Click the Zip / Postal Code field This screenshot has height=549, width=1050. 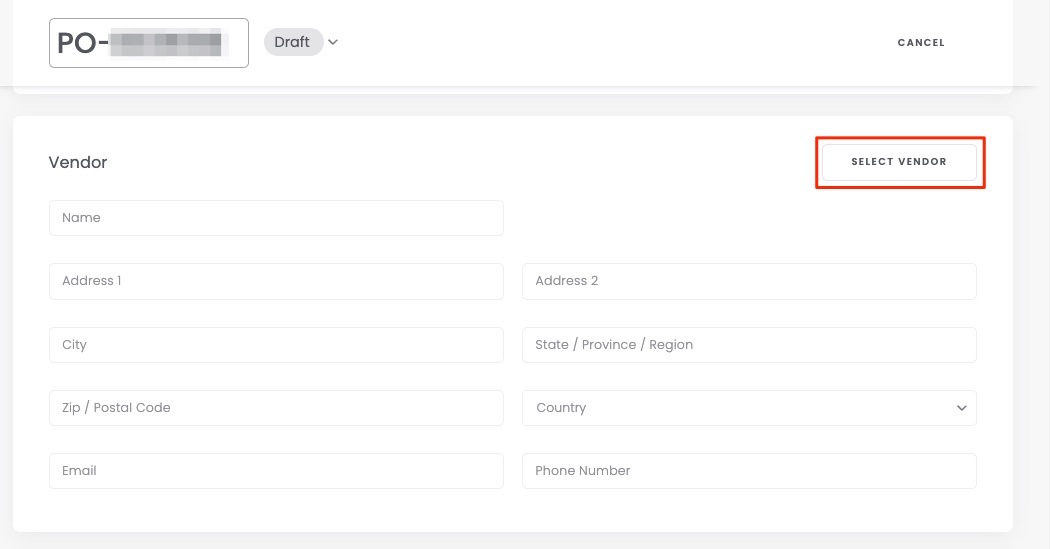[276, 408]
